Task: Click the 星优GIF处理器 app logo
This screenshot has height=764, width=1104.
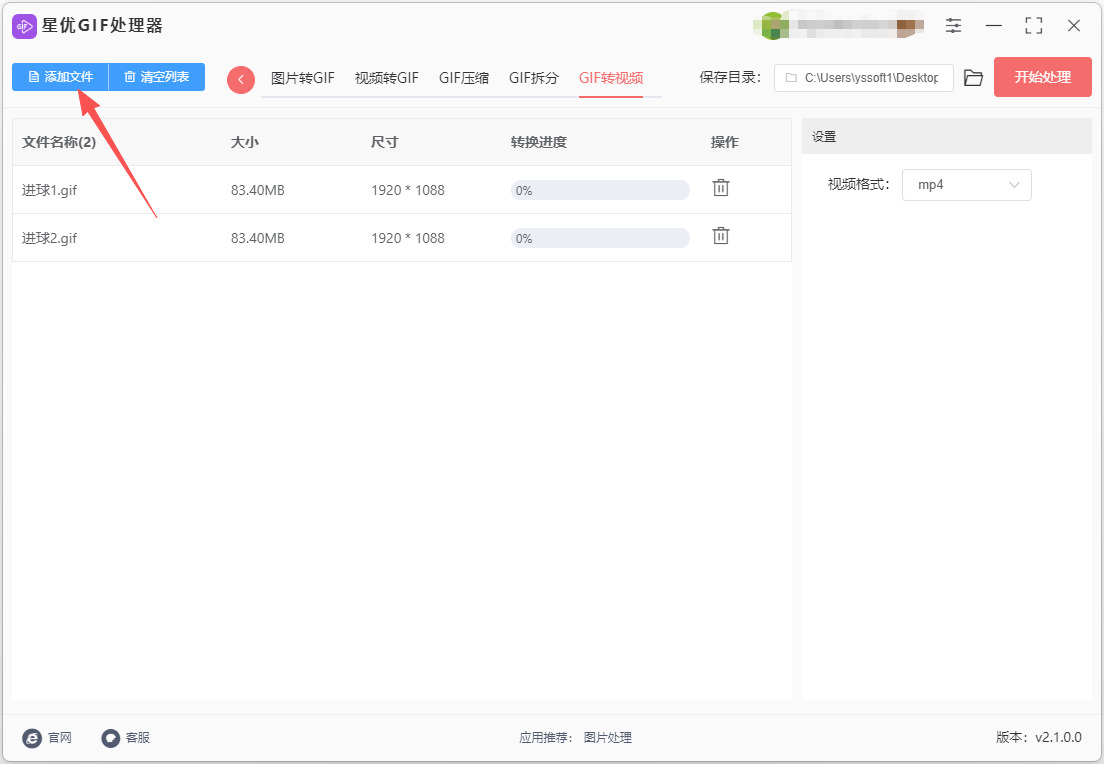Action: pos(24,26)
